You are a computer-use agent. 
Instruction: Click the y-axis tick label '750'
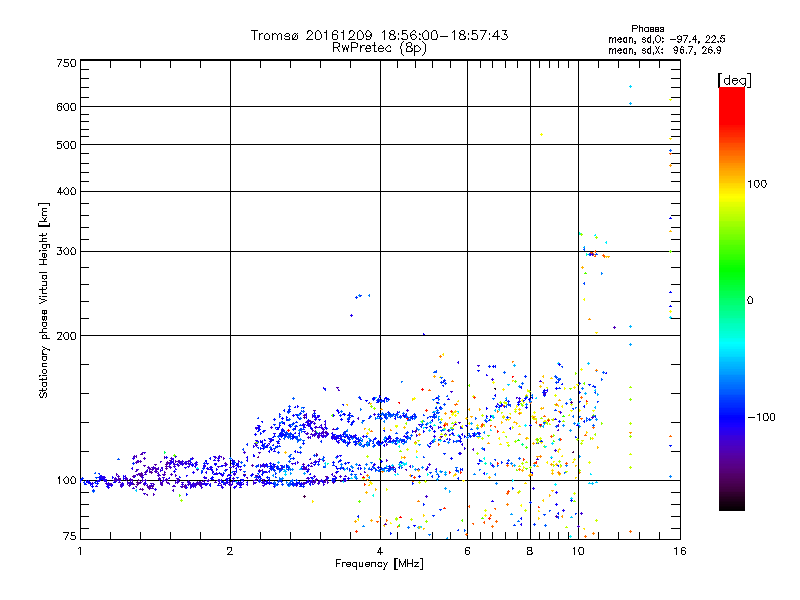point(67,63)
